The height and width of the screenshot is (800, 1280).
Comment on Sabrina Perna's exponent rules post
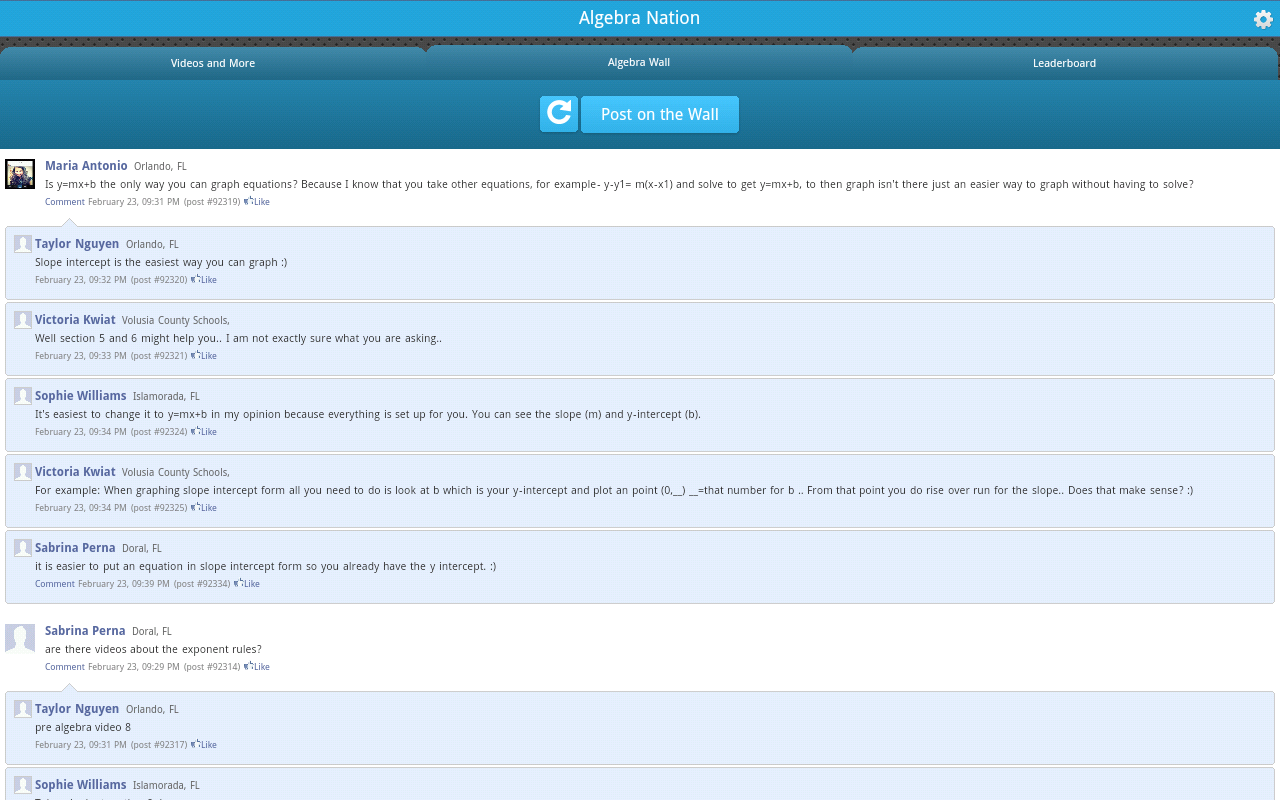tap(65, 667)
